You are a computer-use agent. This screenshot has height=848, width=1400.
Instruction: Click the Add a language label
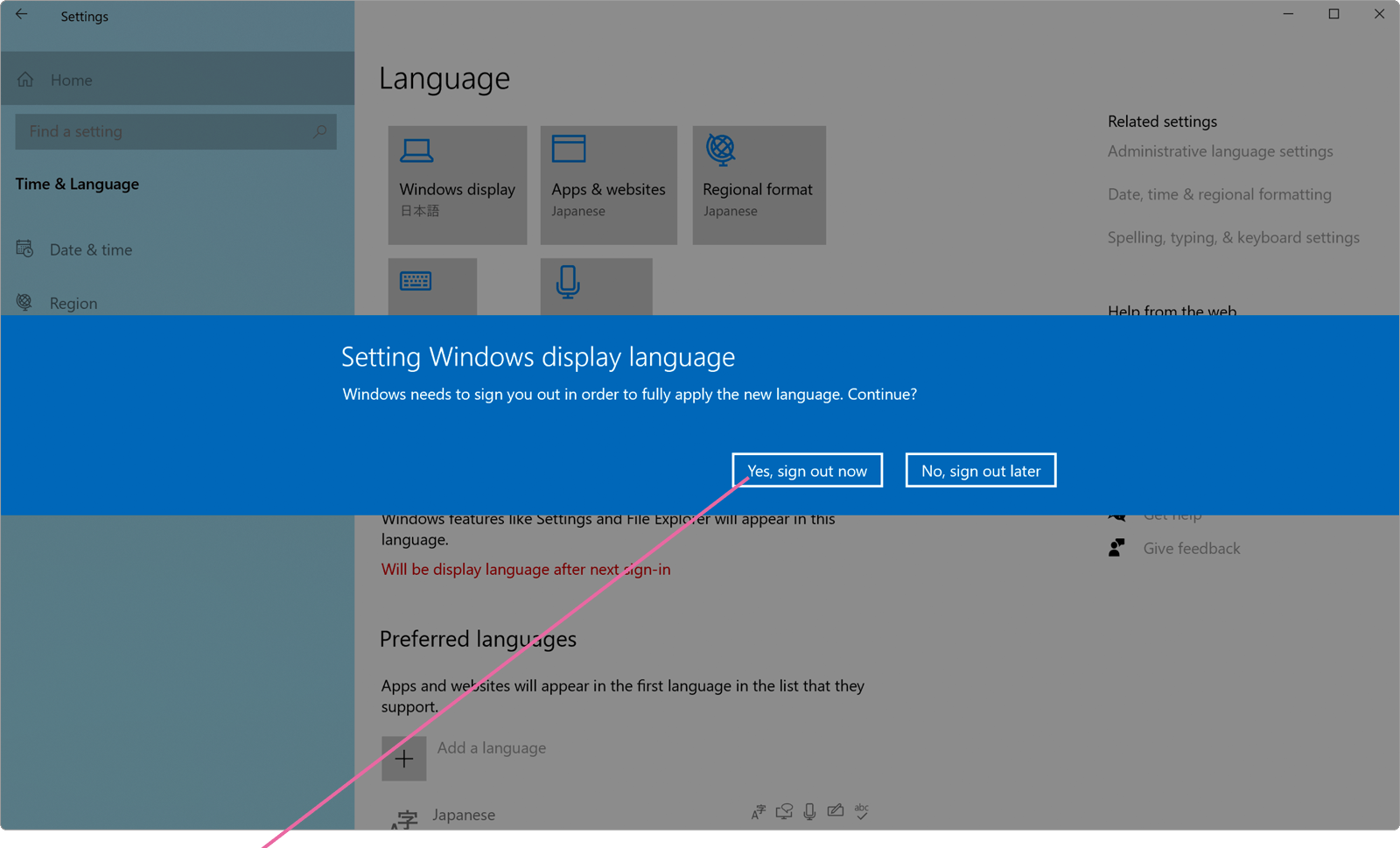(x=491, y=748)
